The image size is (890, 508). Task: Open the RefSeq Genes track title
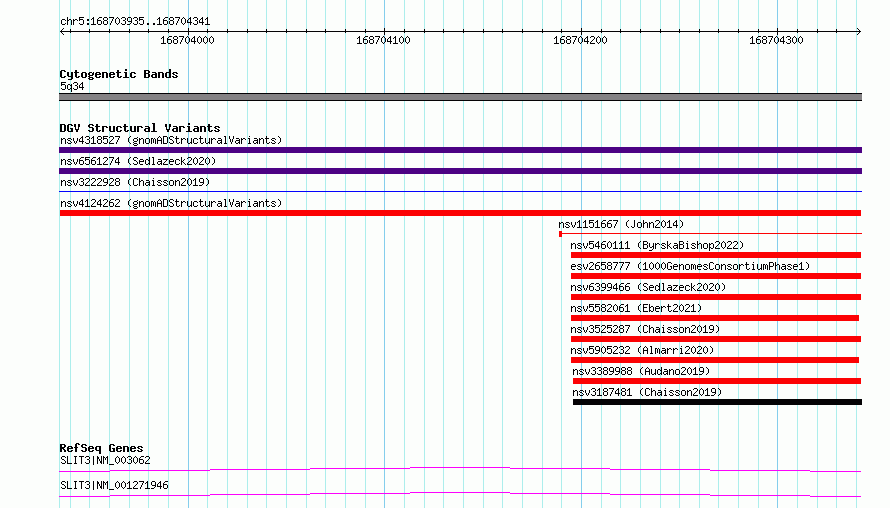[102, 448]
